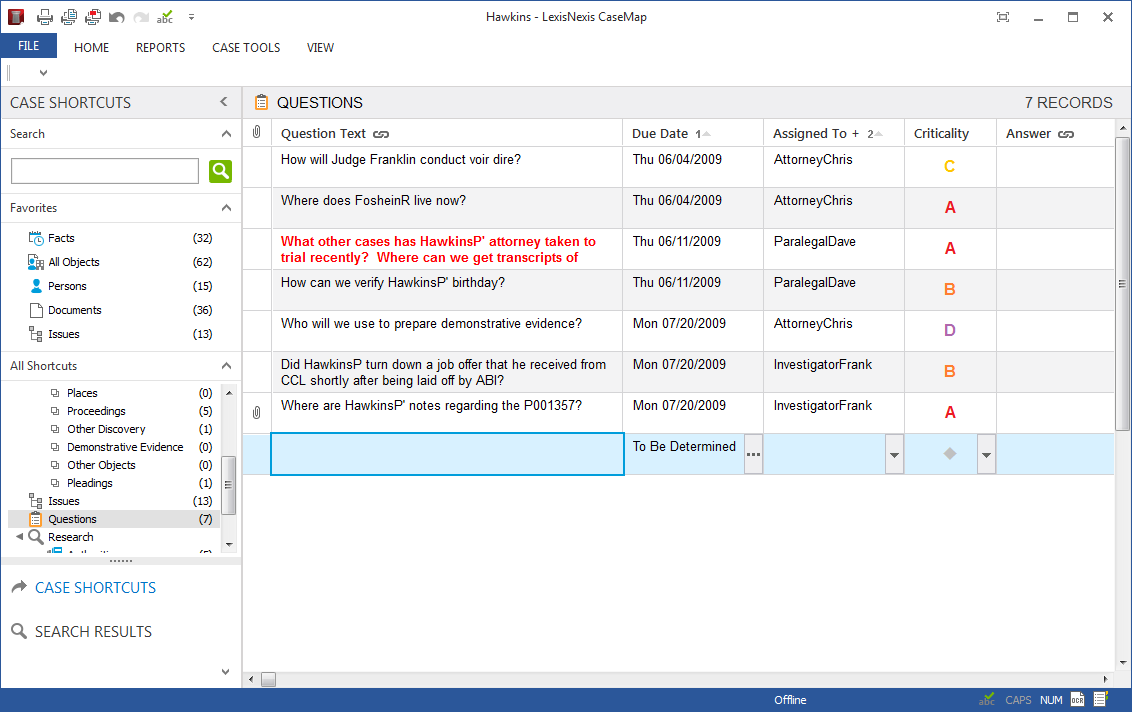Image resolution: width=1132 pixels, height=712 pixels.
Task: Click the spell check icon in top toolbar
Action: click(165, 17)
